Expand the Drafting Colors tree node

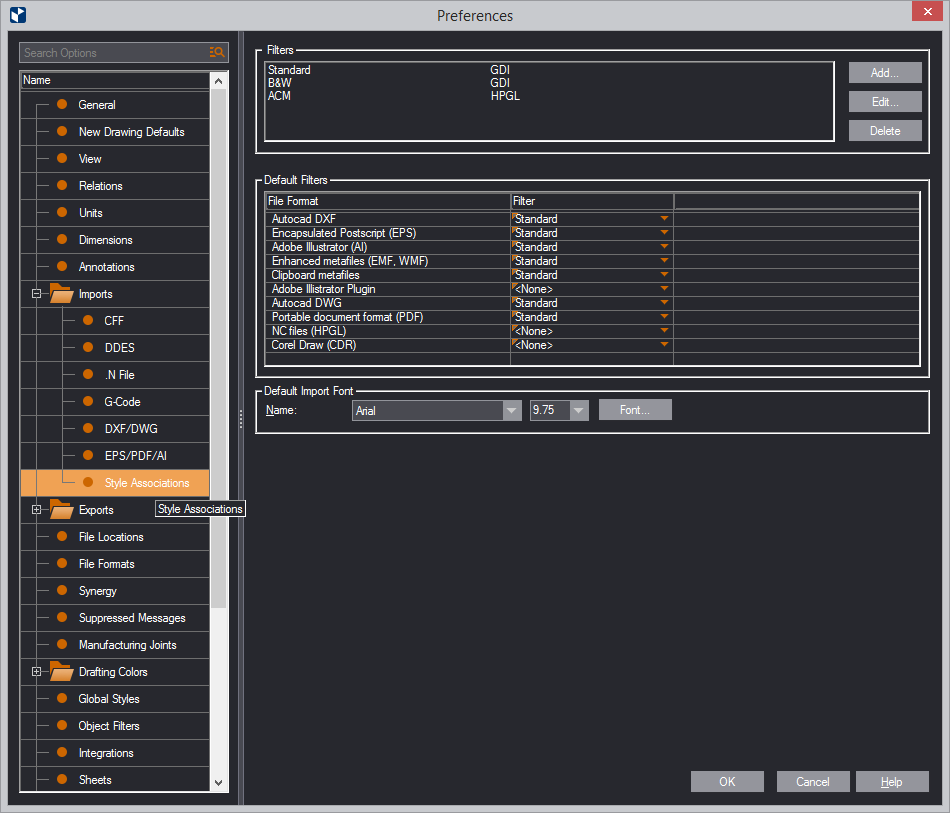click(36, 672)
